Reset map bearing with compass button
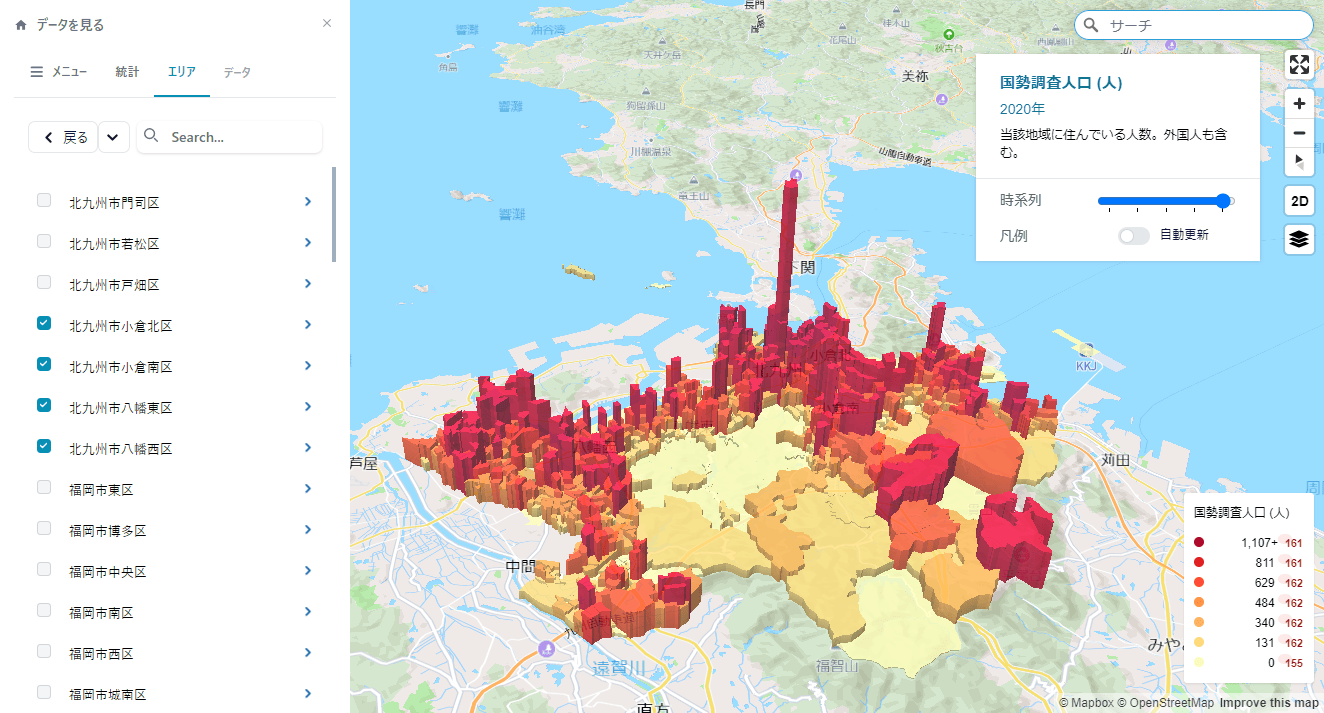Viewport: 1324px width, 713px height. tap(1299, 161)
